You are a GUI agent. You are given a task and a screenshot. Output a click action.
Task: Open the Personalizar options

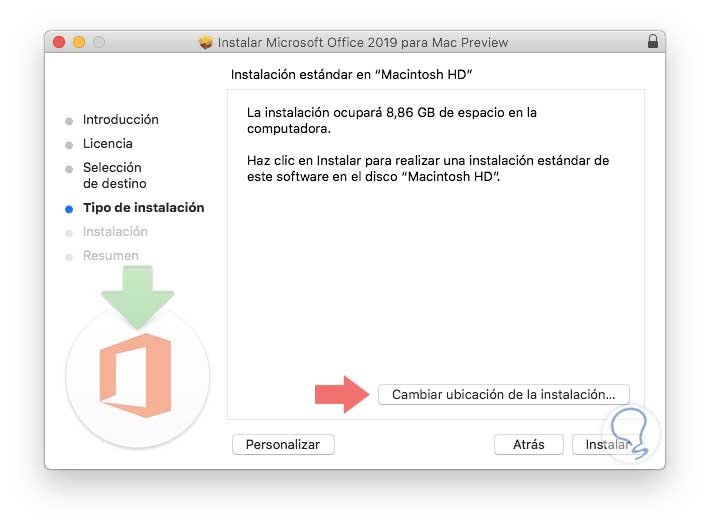coord(283,444)
